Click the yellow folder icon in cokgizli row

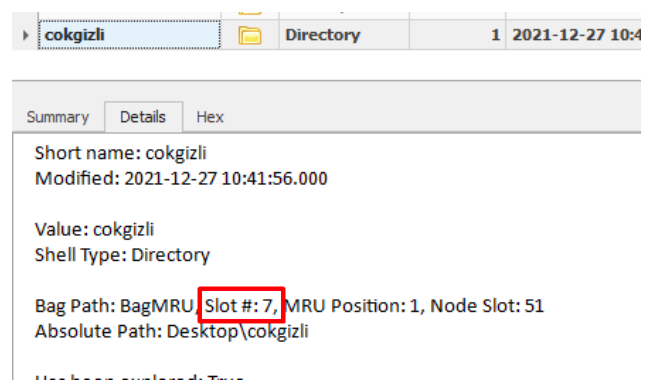pos(250,35)
